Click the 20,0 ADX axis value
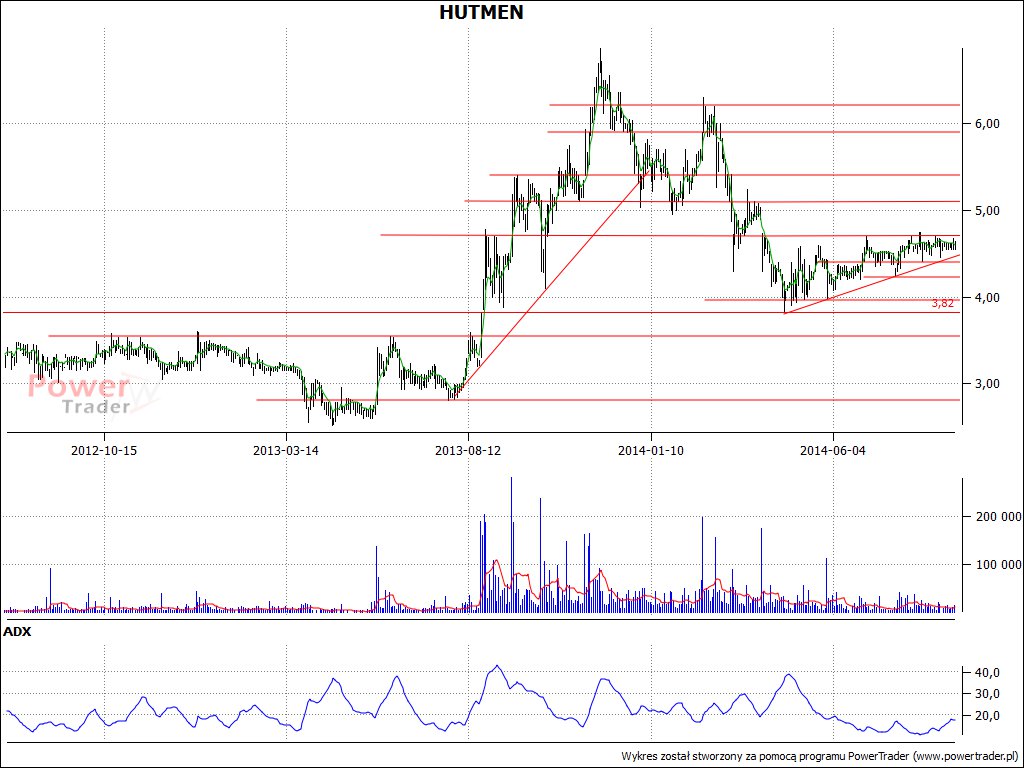1024x768 pixels. tap(989, 715)
